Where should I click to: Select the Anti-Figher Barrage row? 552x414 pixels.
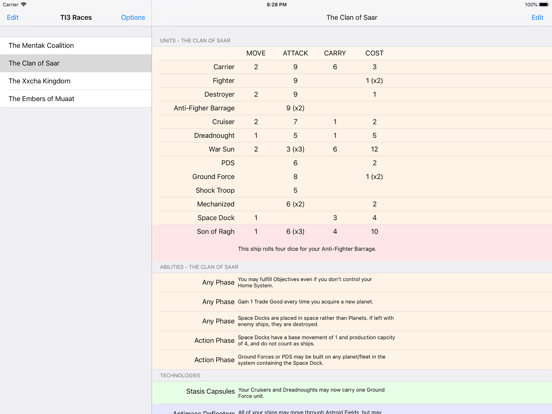[352, 108]
